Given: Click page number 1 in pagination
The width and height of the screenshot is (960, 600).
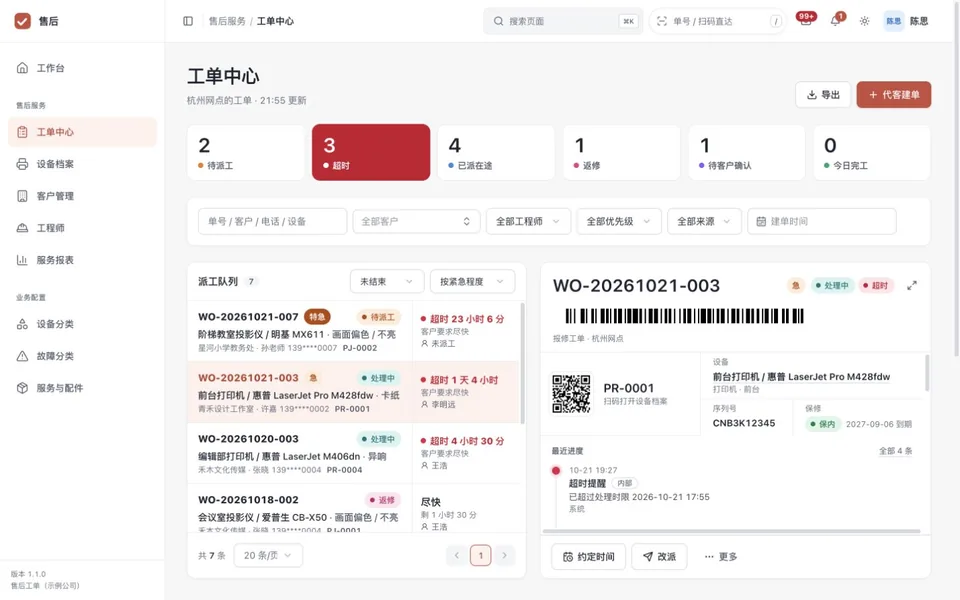Looking at the screenshot, I should coord(481,555).
